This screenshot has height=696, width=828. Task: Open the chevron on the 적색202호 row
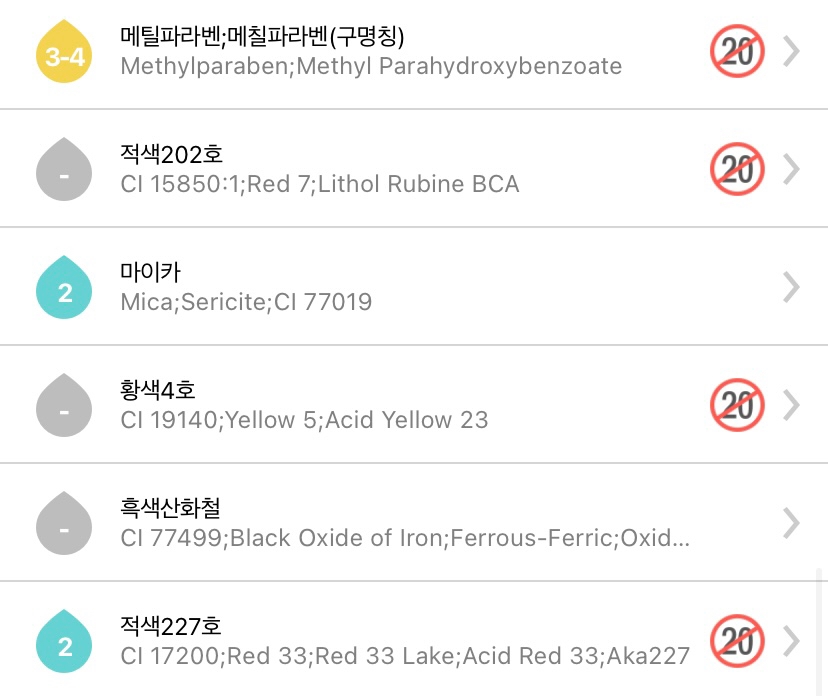[791, 170]
